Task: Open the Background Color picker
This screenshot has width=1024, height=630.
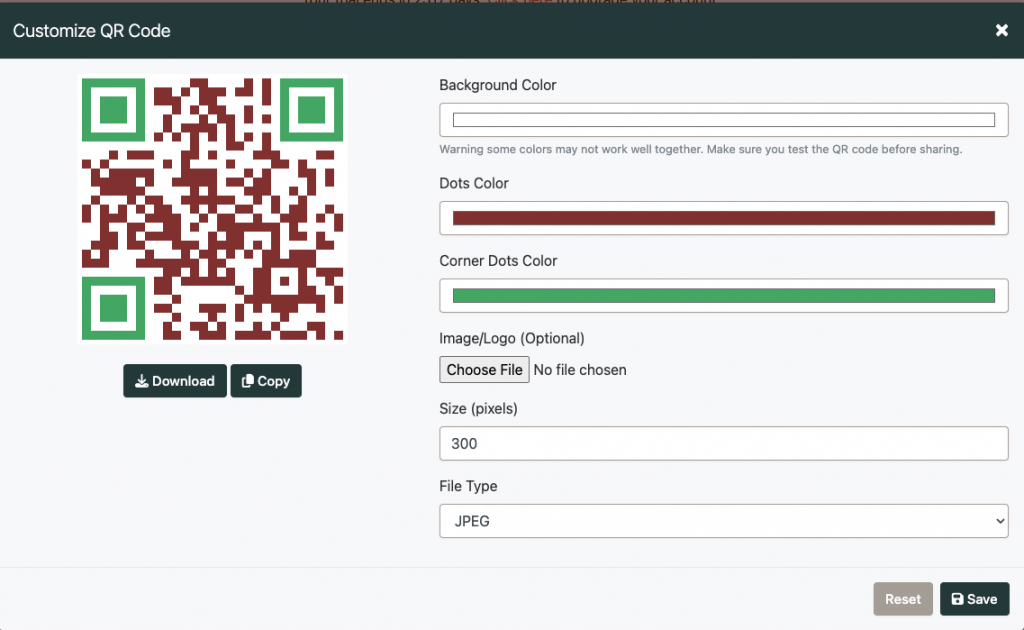Action: pyautogui.click(x=724, y=119)
